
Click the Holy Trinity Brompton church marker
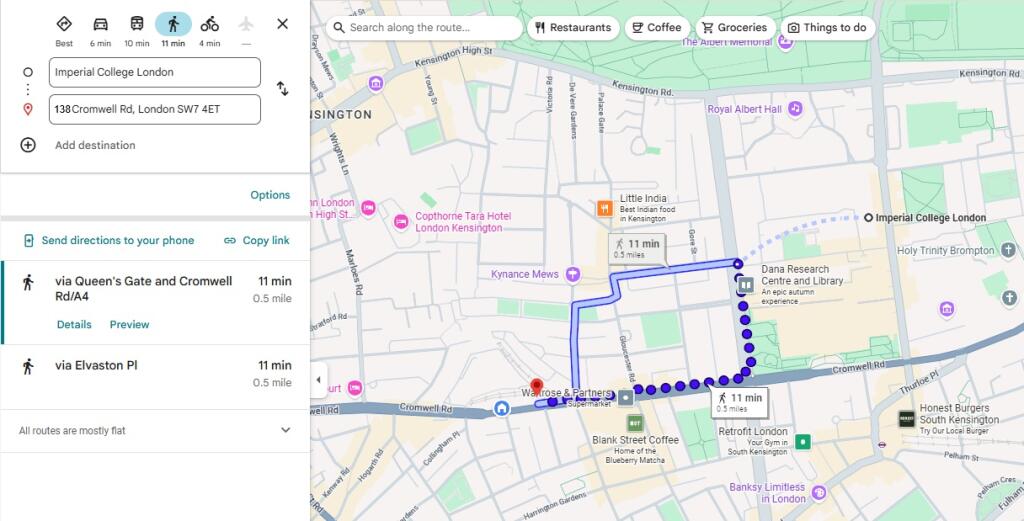tap(1008, 250)
